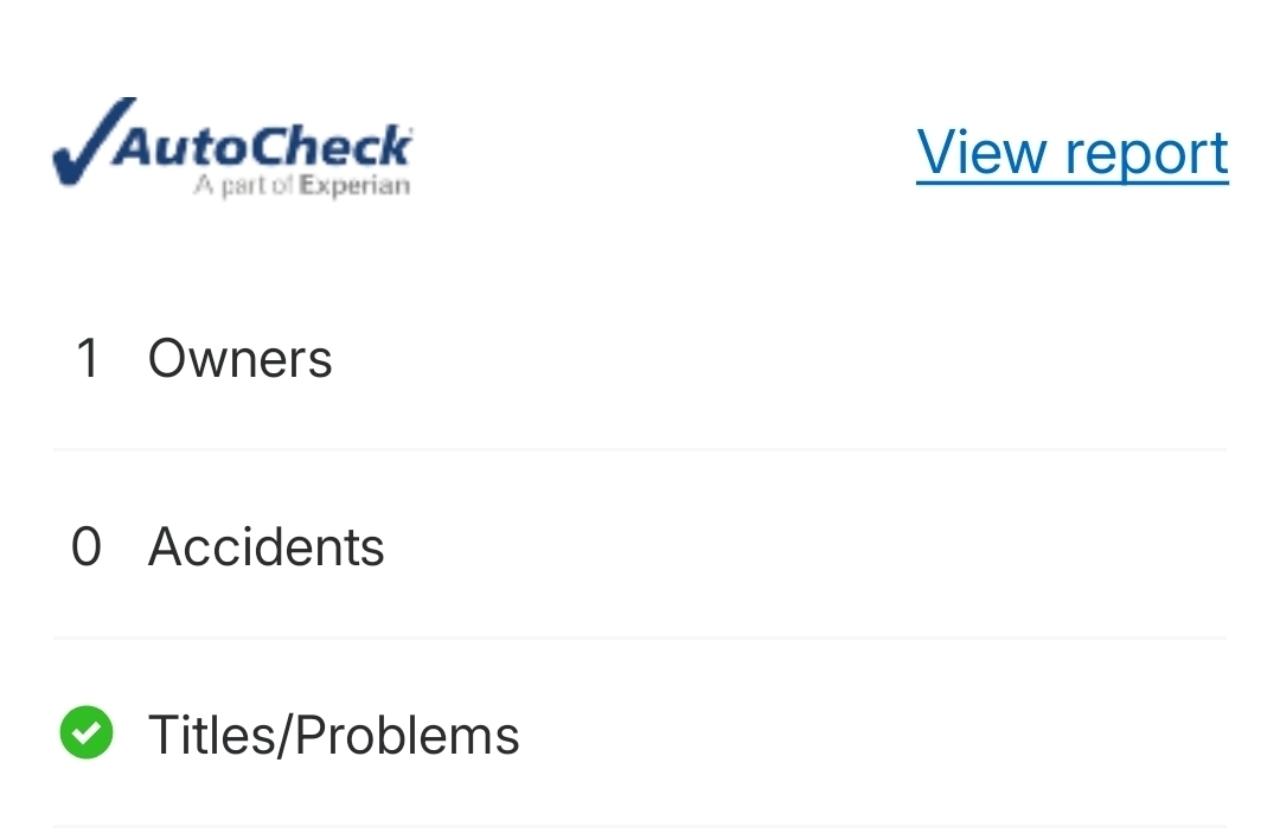
Task: Click the divider line below Titles/Problems
Action: pos(640,826)
